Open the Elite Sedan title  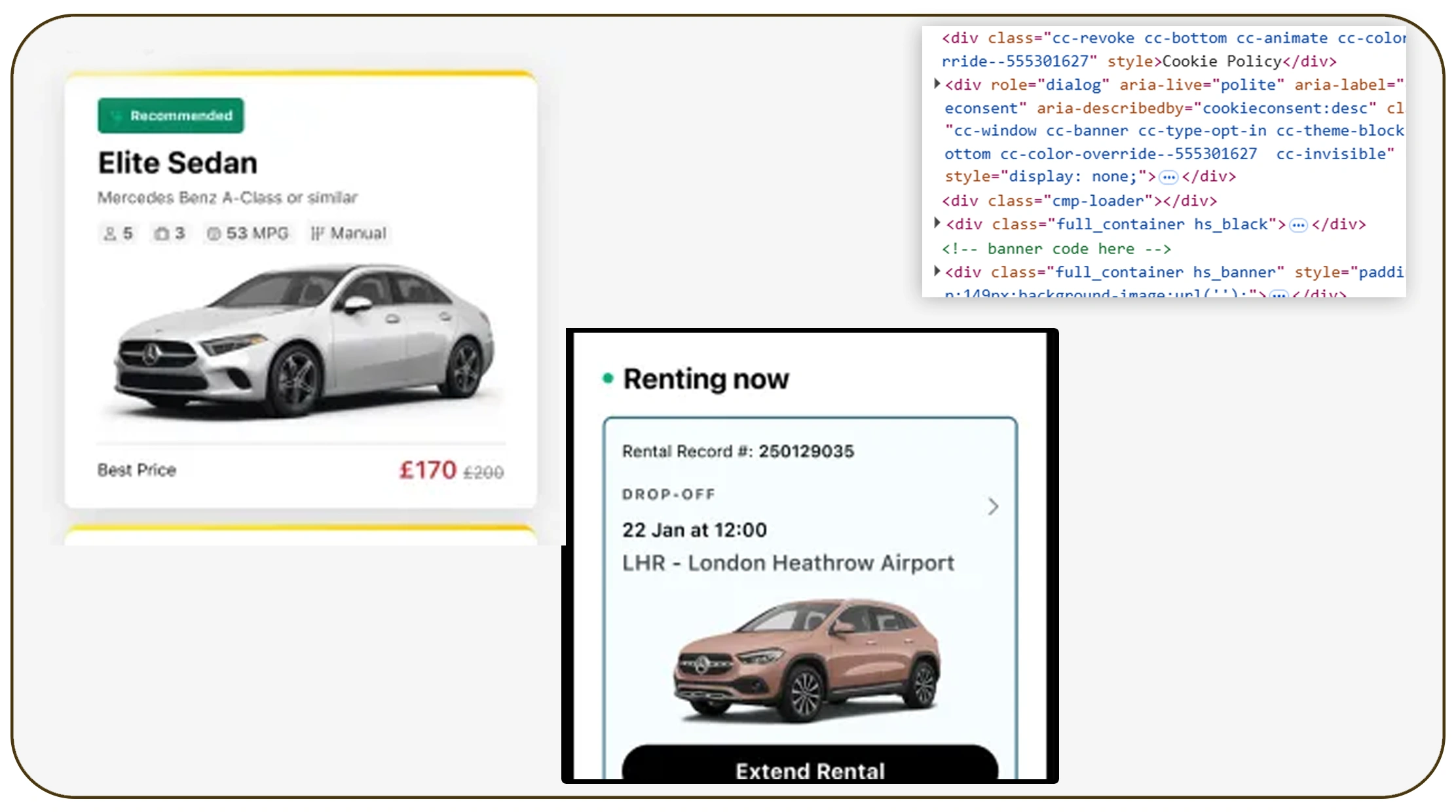[177, 163]
